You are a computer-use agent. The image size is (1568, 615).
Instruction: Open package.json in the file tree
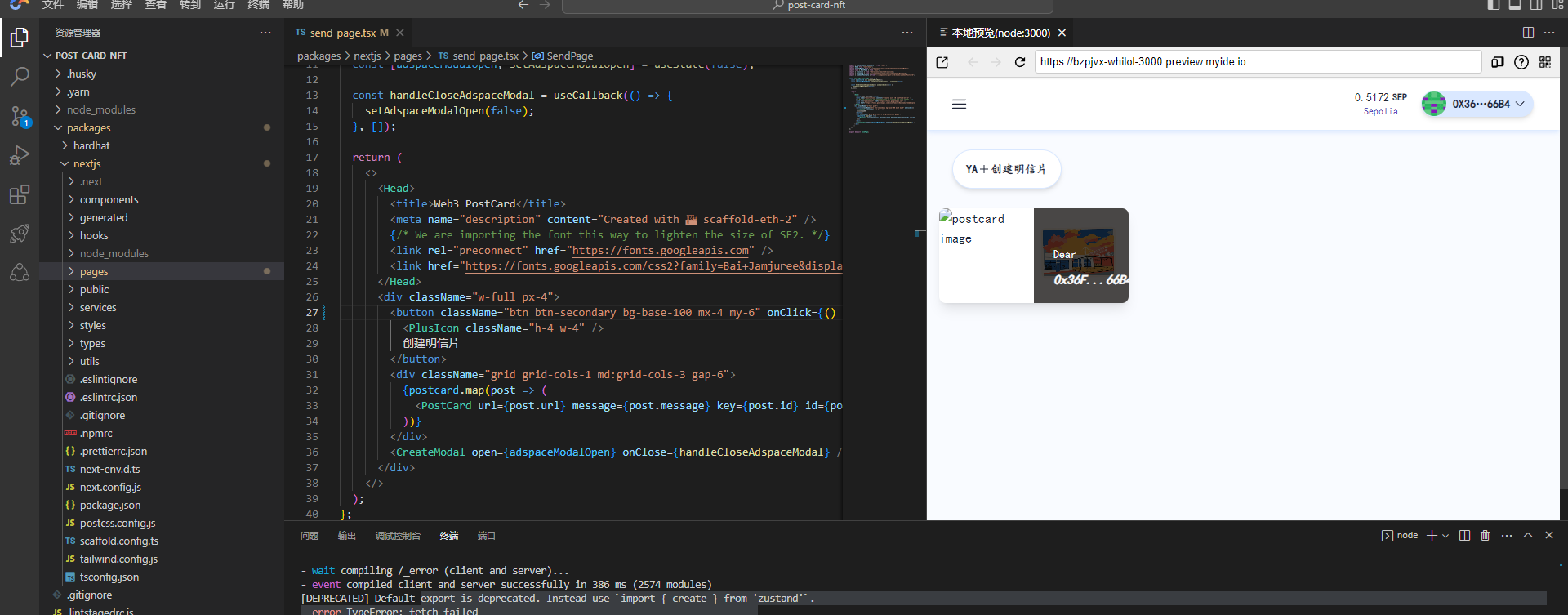click(110, 506)
